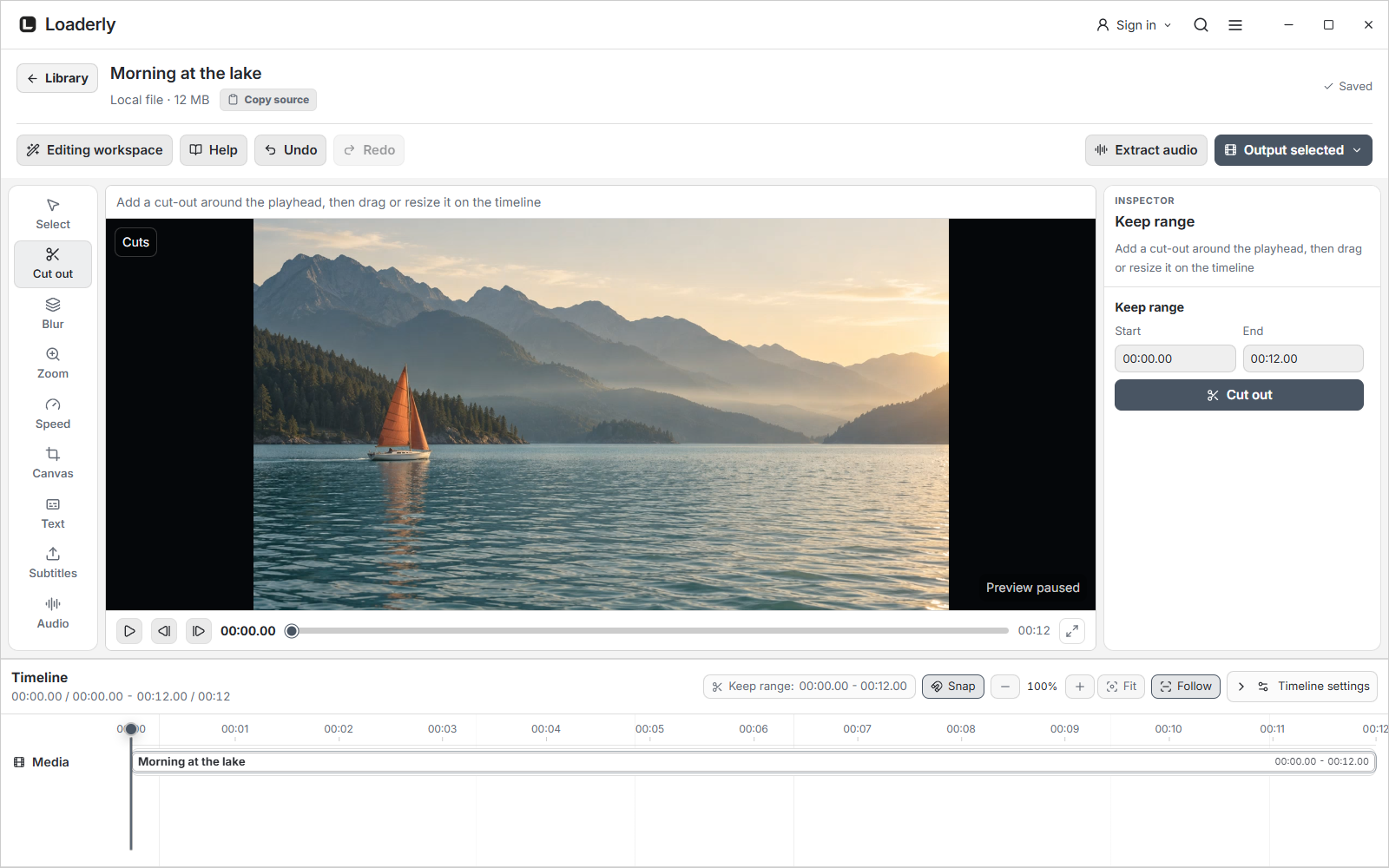The image size is (1389, 868).
Task: Minimize the Loaderly window
Action: click(x=1288, y=25)
